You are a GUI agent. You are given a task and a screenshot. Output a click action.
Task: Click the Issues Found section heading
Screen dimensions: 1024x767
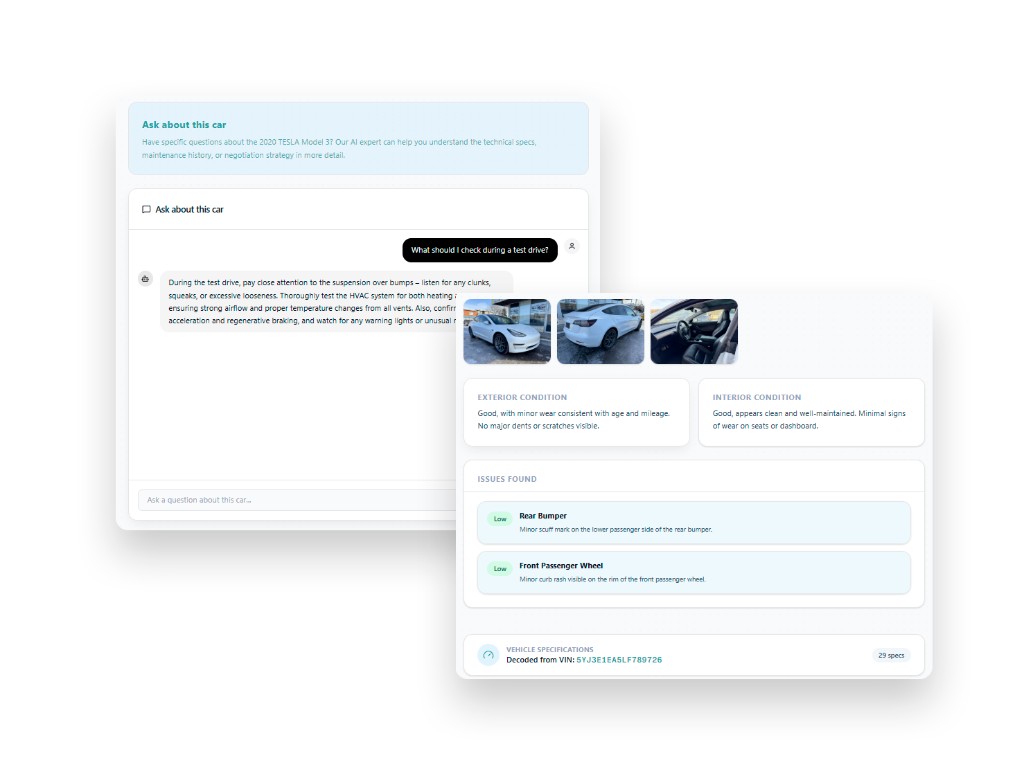pos(505,479)
